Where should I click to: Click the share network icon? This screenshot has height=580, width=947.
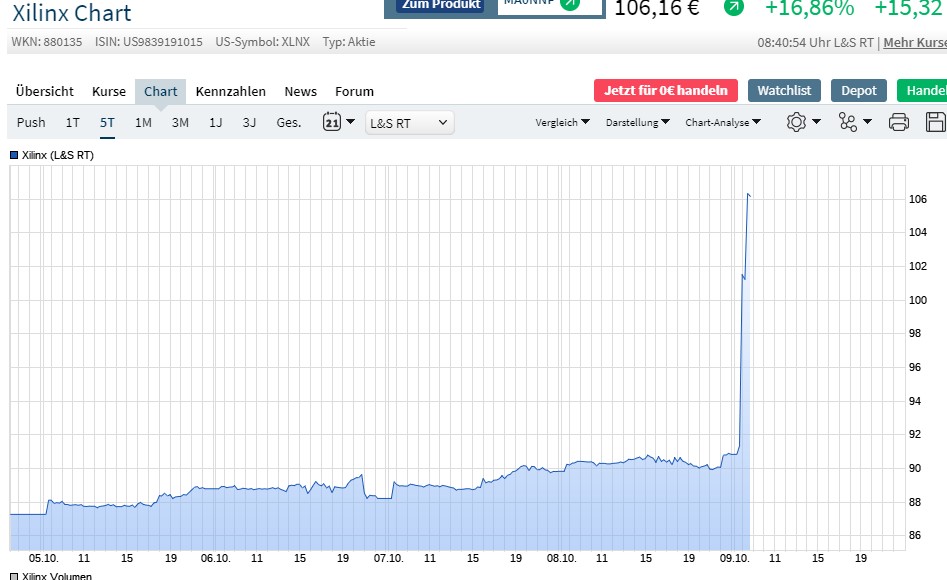point(847,122)
